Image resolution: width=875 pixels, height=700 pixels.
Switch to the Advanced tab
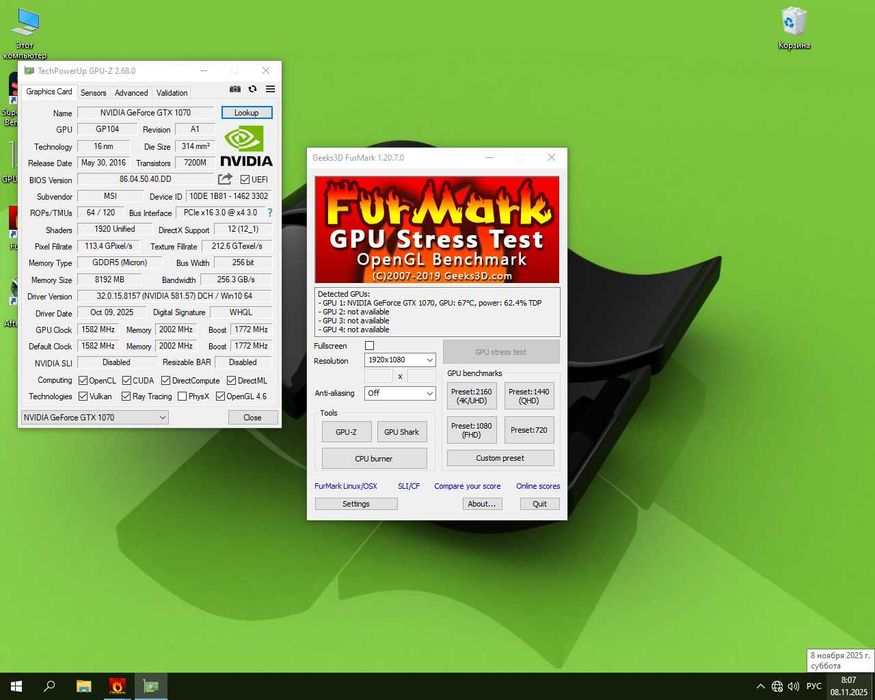[131, 93]
